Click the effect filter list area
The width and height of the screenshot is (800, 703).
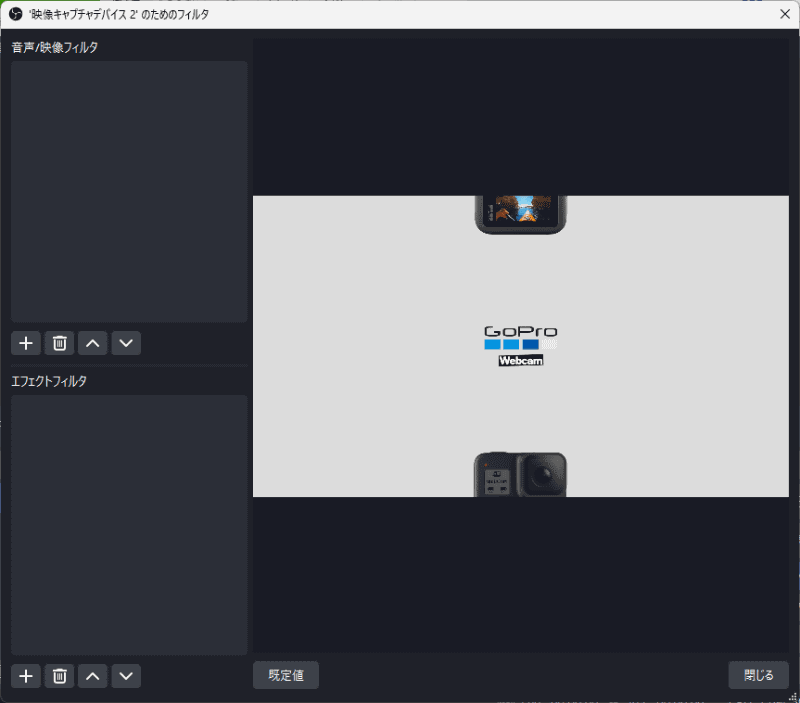coord(129,524)
